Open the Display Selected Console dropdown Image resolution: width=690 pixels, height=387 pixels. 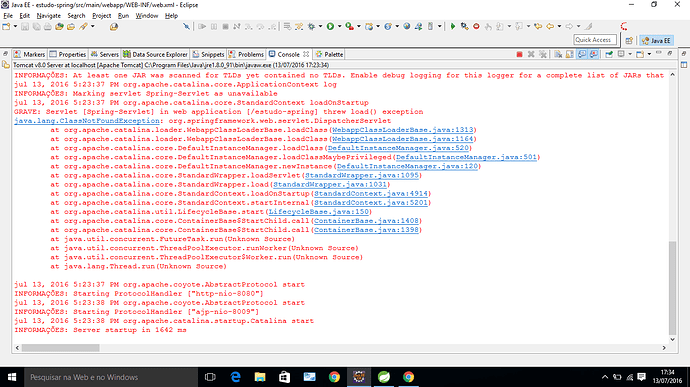(x=630, y=55)
